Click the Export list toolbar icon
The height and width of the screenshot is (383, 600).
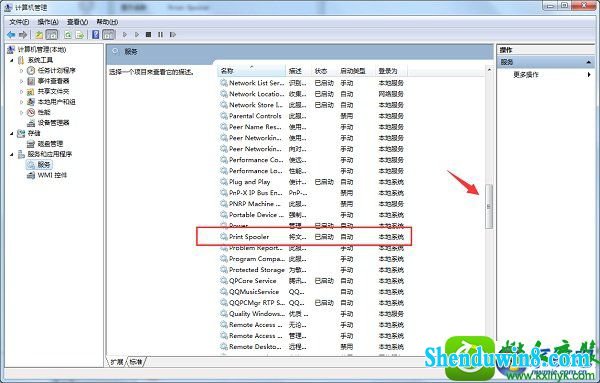pos(80,35)
